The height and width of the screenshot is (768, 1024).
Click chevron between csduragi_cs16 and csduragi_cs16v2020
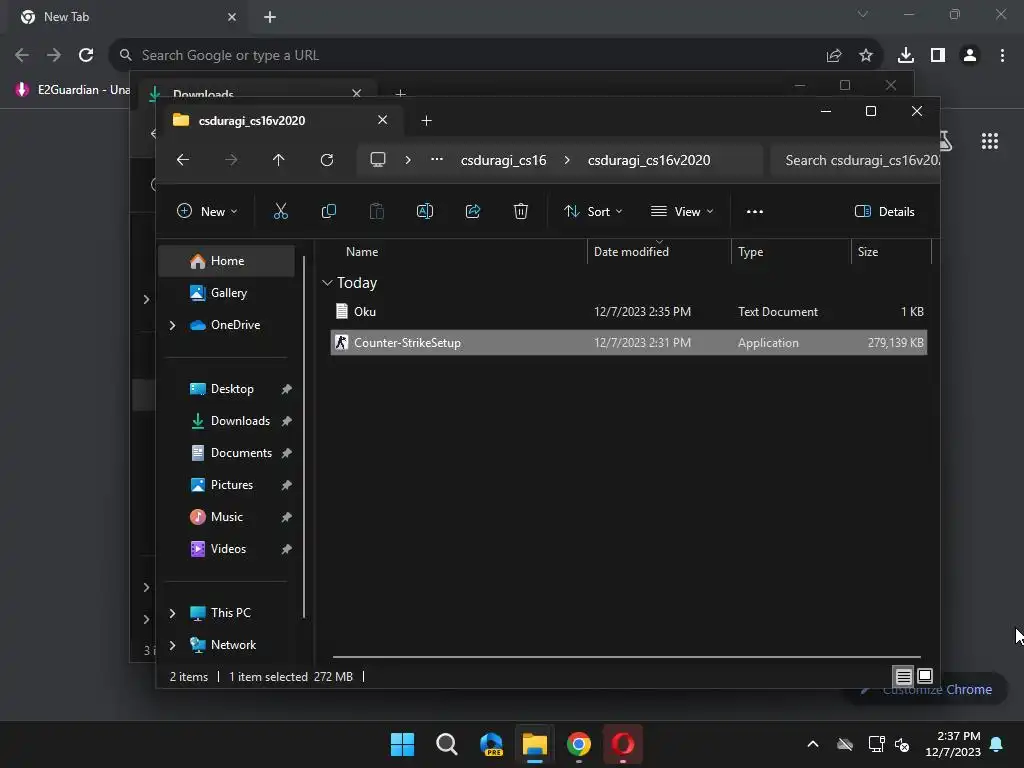(x=567, y=160)
